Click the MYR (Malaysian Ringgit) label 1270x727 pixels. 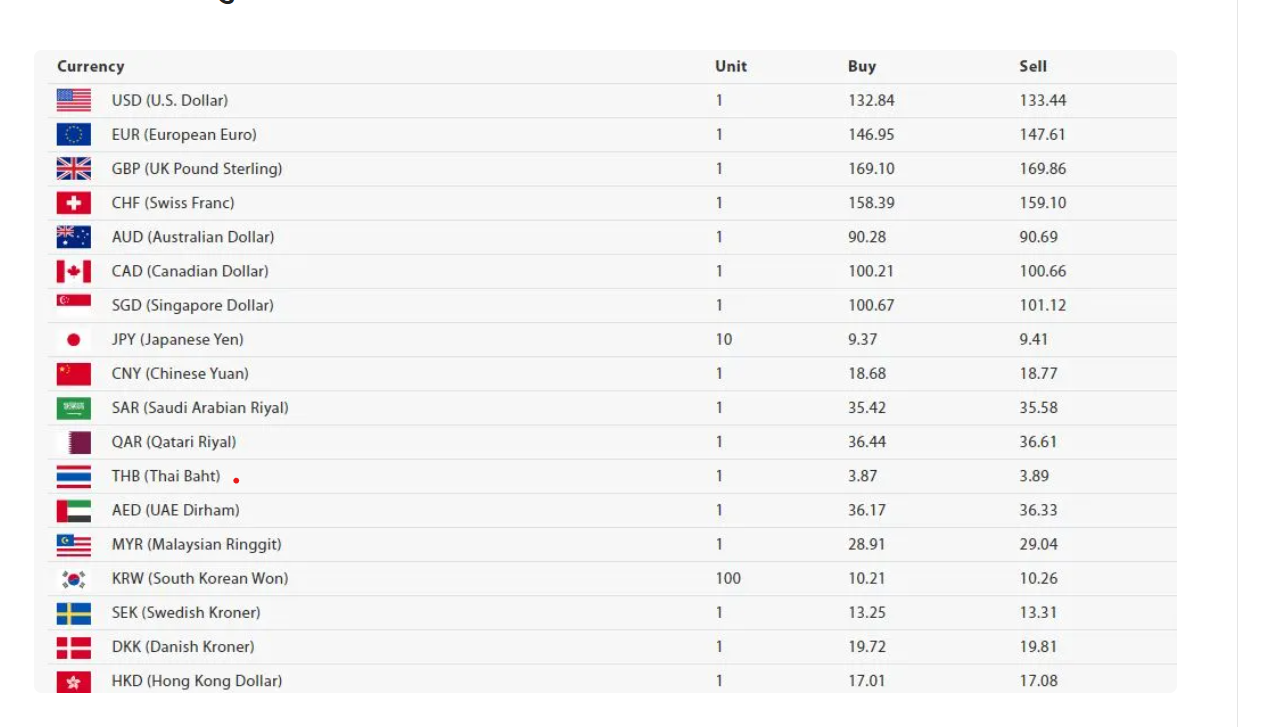tap(197, 544)
